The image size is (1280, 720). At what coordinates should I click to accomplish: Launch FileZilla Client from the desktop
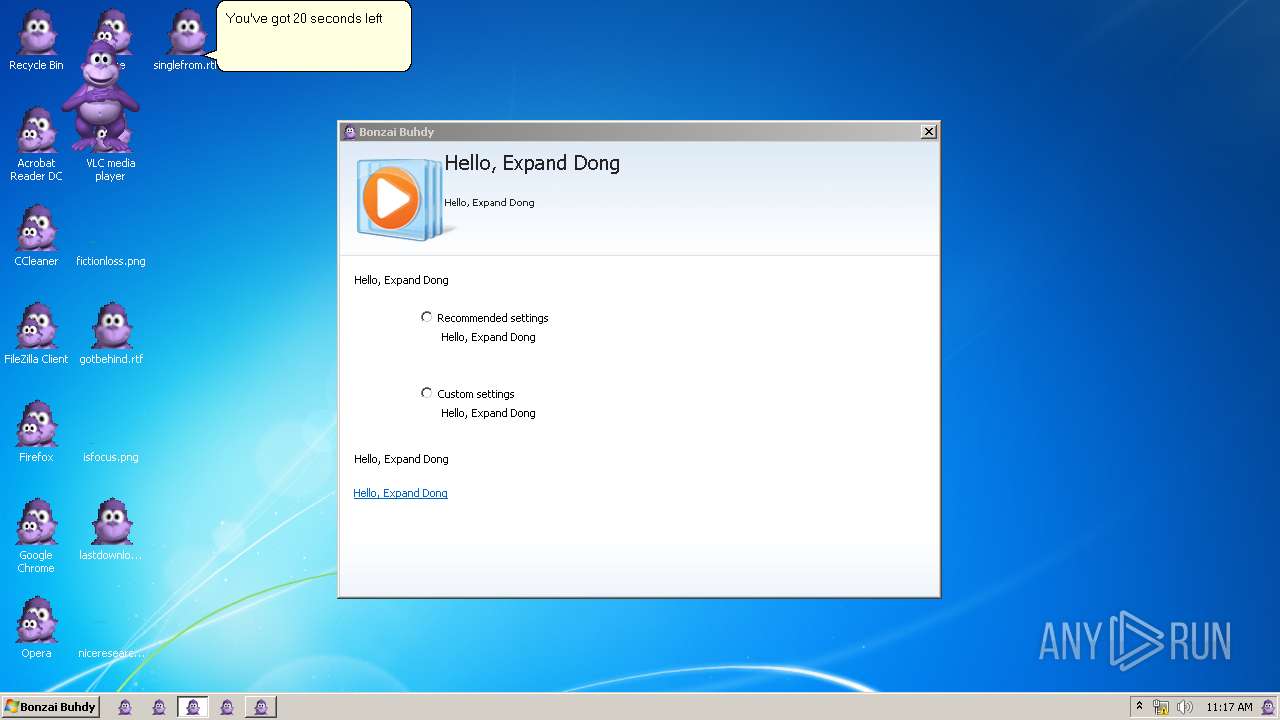pos(36,334)
